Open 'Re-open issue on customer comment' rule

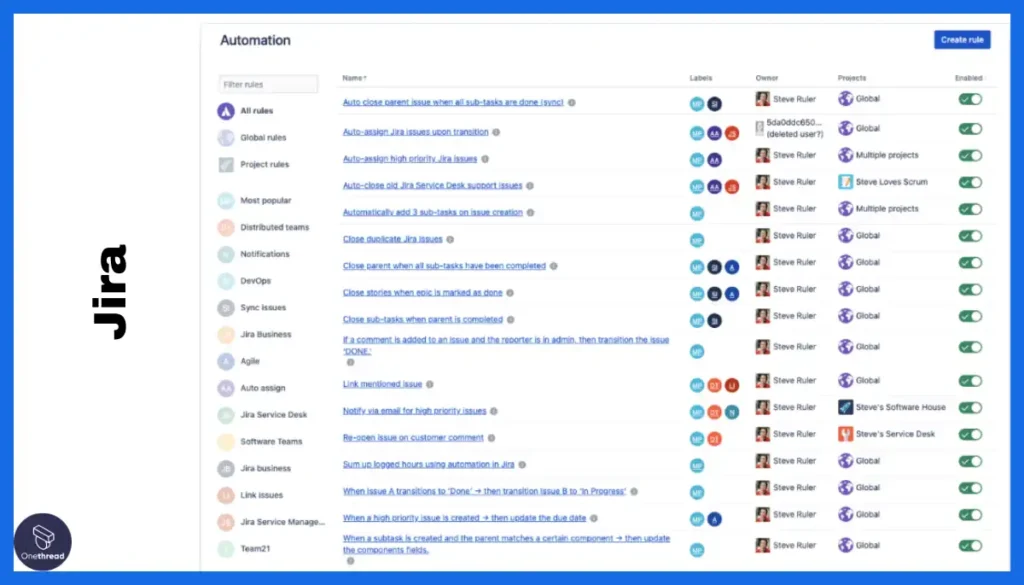pyautogui.click(x=413, y=437)
